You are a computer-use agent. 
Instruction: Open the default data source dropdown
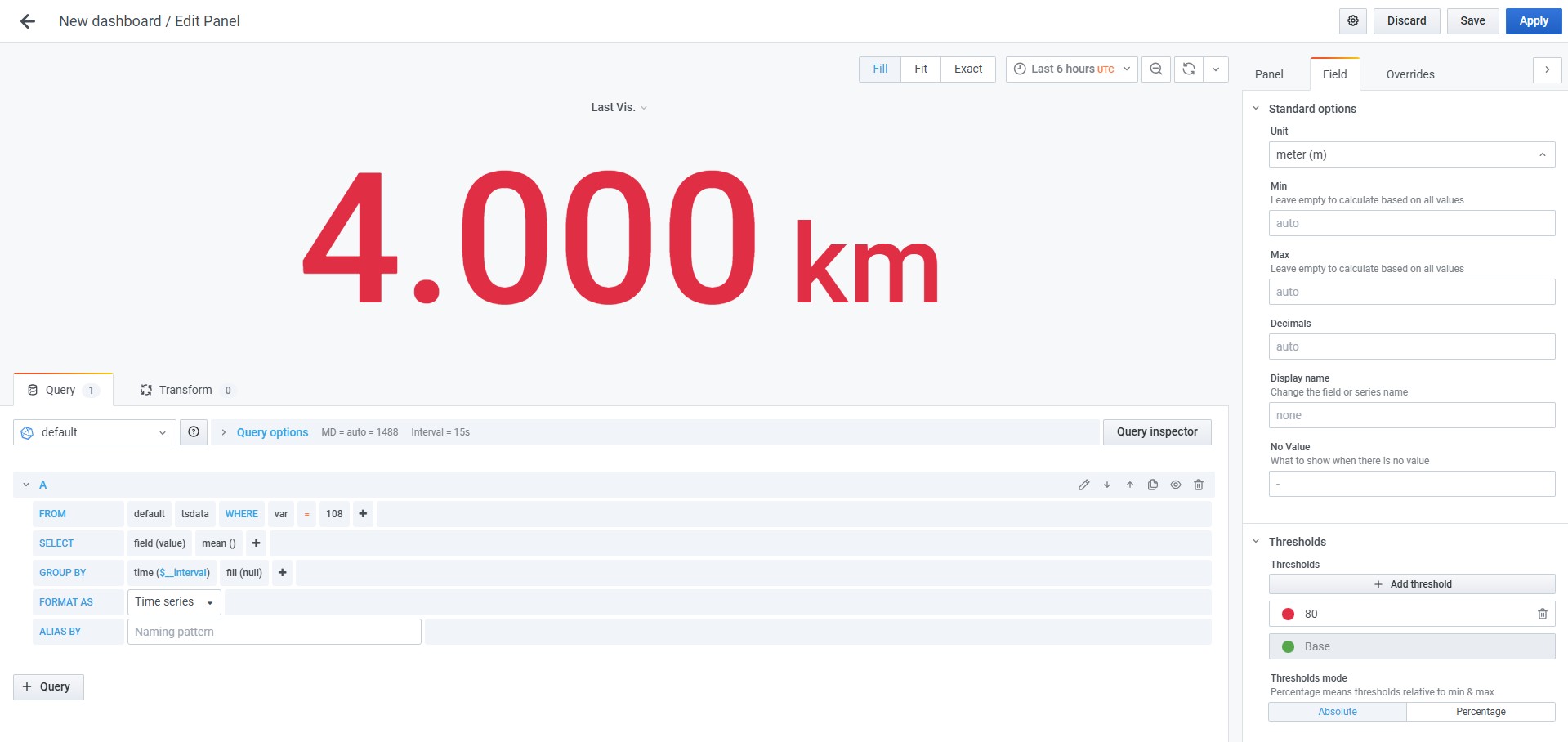95,432
